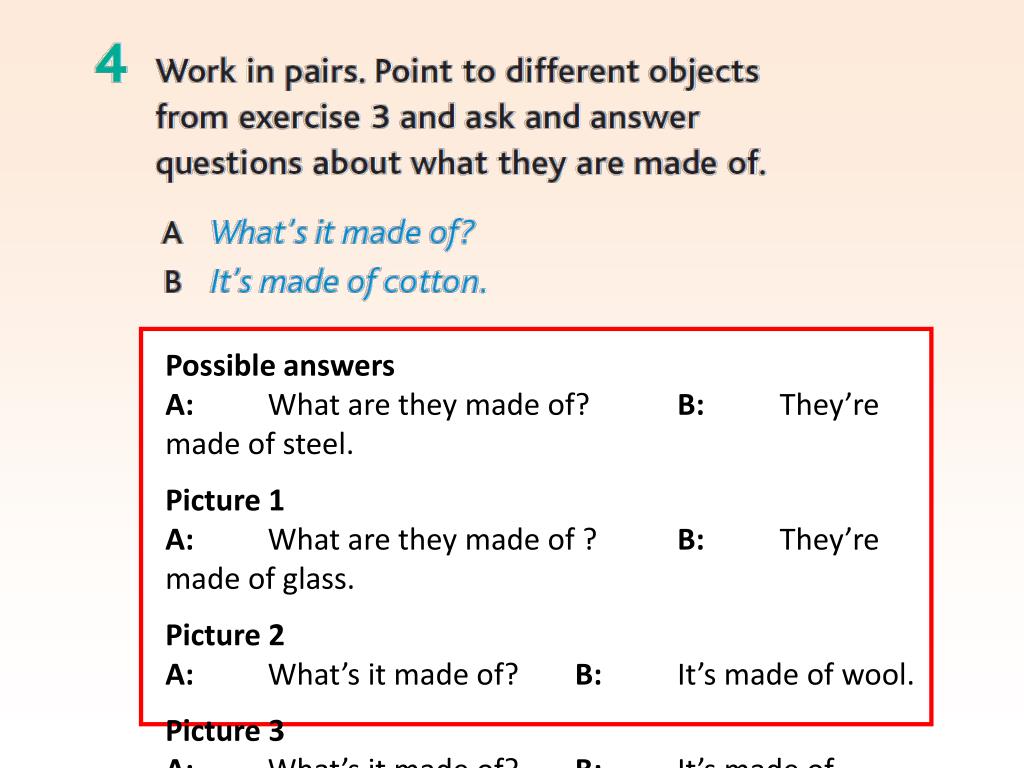
Task: Select the 'Picture 2' heading
Action: pyautogui.click(x=225, y=635)
